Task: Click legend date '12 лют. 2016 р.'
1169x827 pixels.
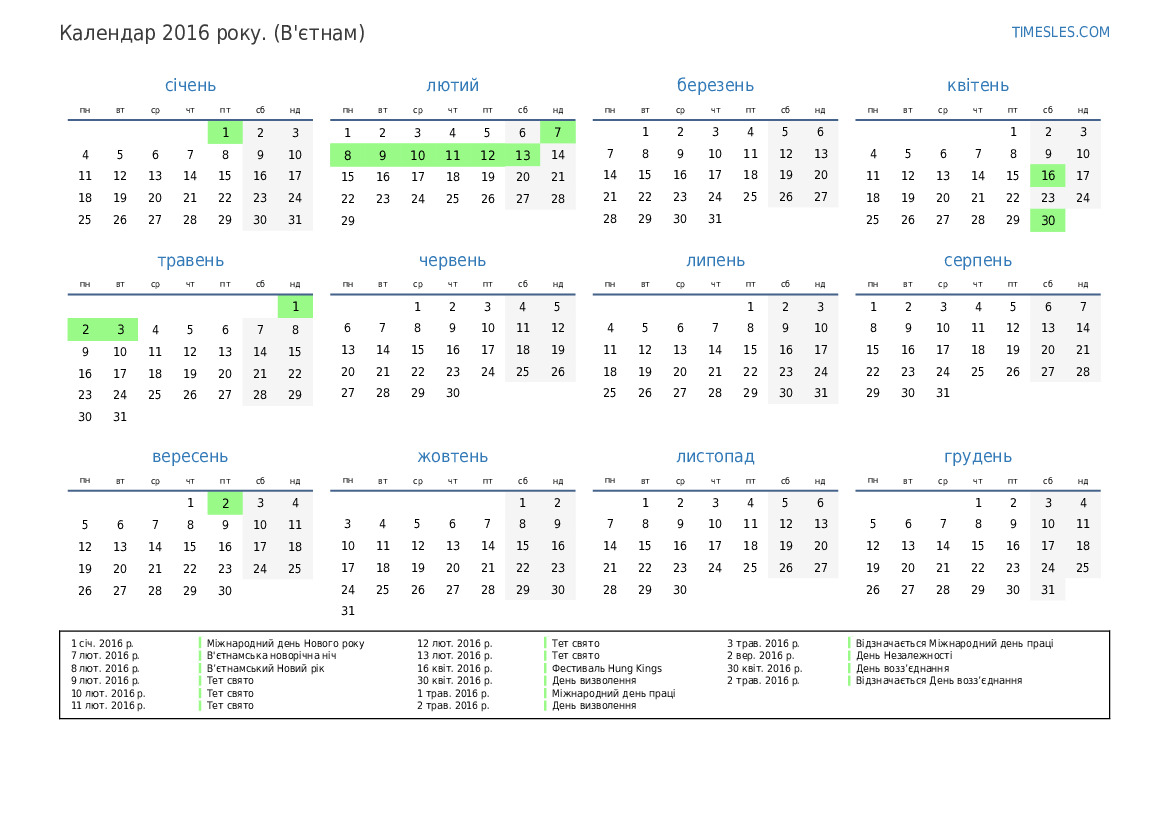Action: [454, 644]
